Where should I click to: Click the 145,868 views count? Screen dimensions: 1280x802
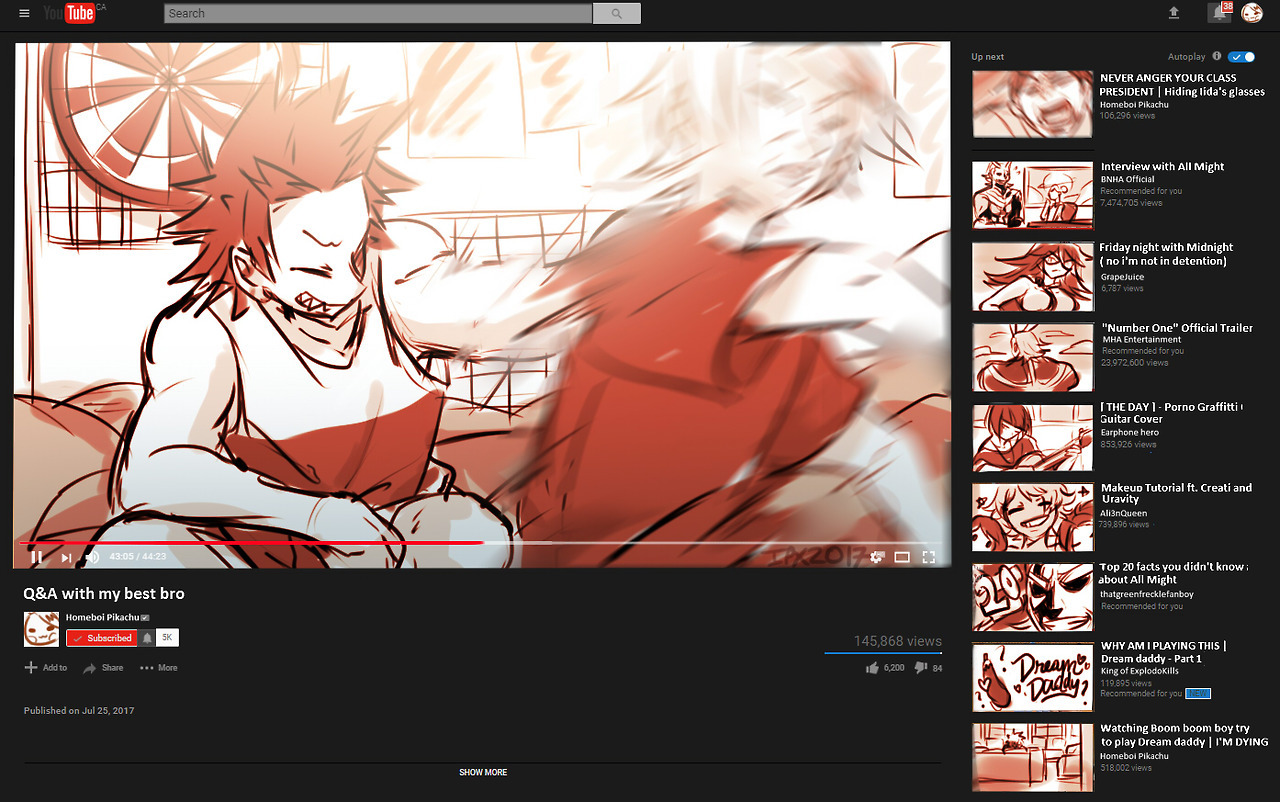[x=897, y=641]
